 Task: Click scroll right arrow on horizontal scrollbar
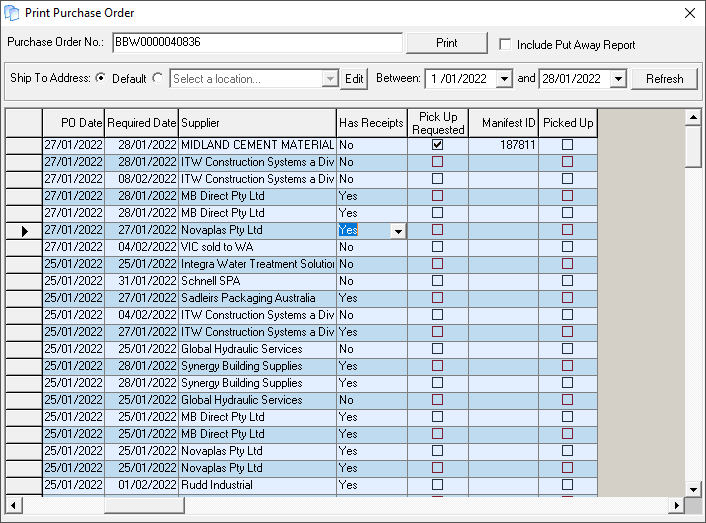pyautogui.click(x=676, y=505)
